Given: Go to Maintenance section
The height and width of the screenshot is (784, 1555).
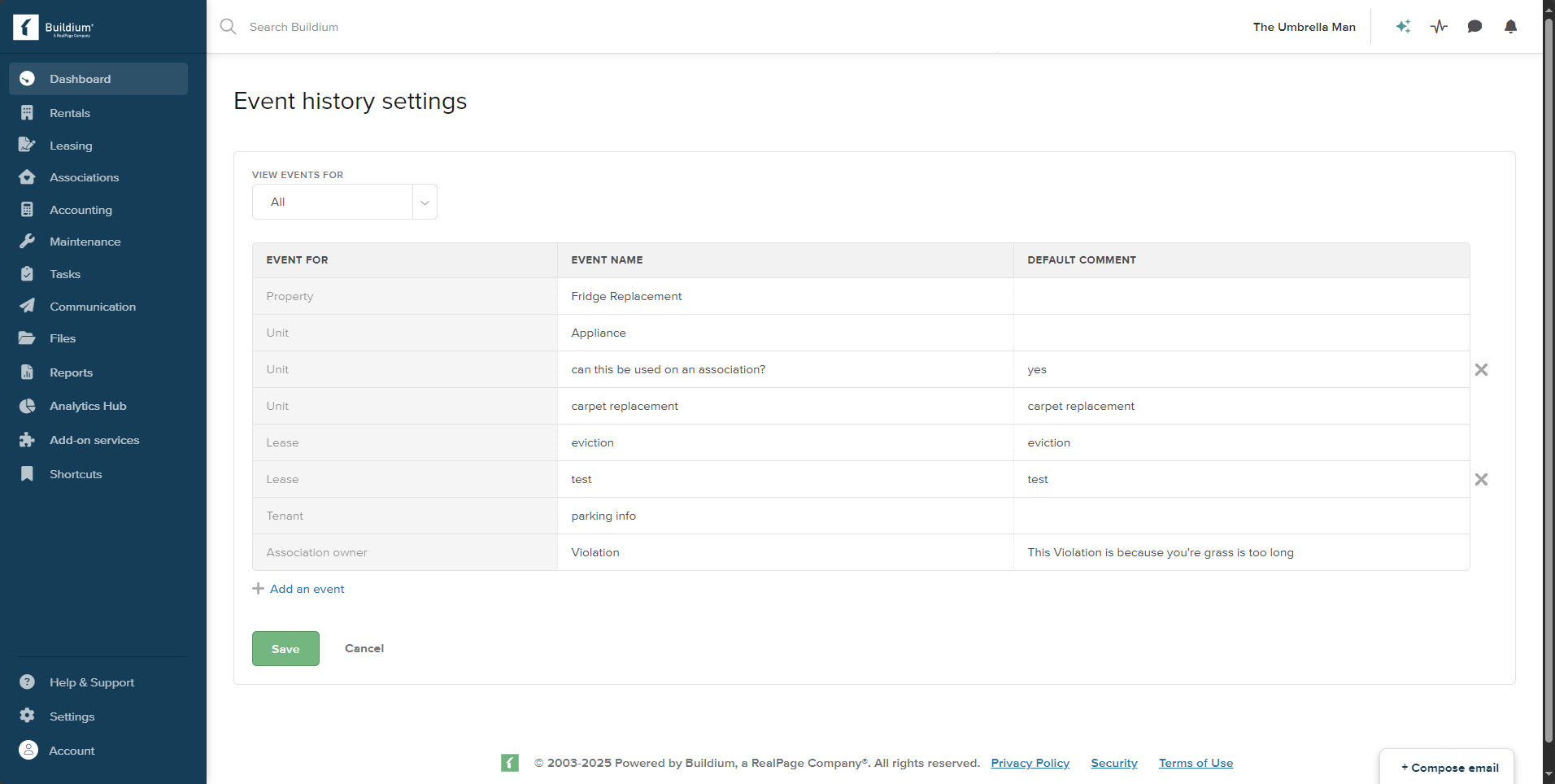Looking at the screenshot, I should [x=85, y=242].
